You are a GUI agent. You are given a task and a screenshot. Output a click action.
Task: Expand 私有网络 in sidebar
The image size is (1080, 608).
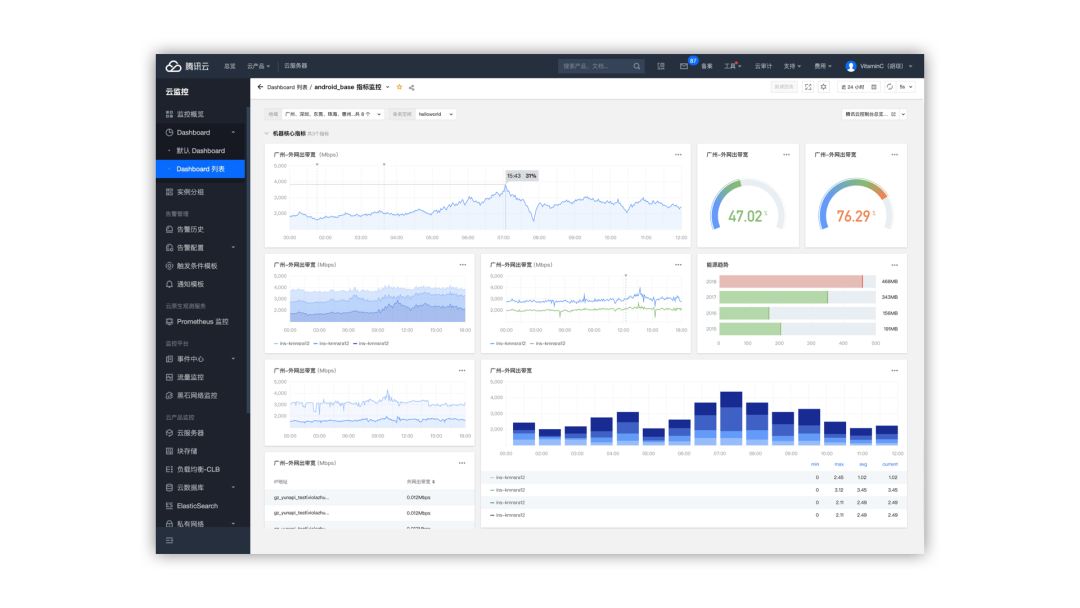click(x=233, y=523)
